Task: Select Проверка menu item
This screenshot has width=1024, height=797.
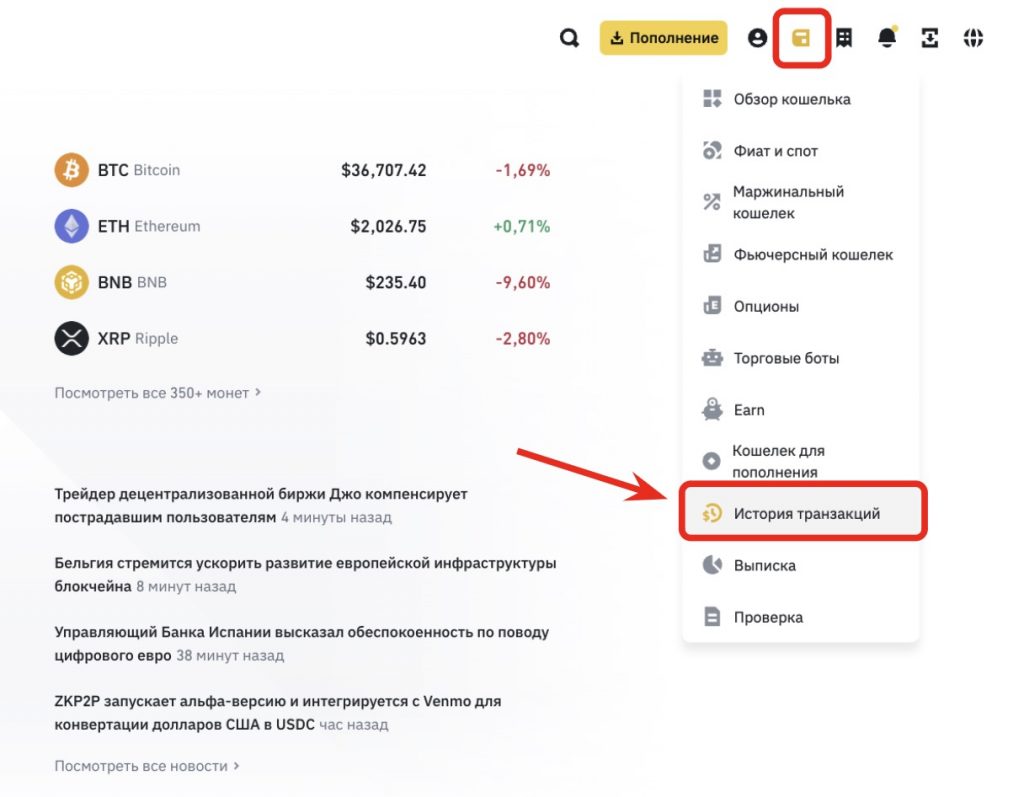Action: click(801, 617)
